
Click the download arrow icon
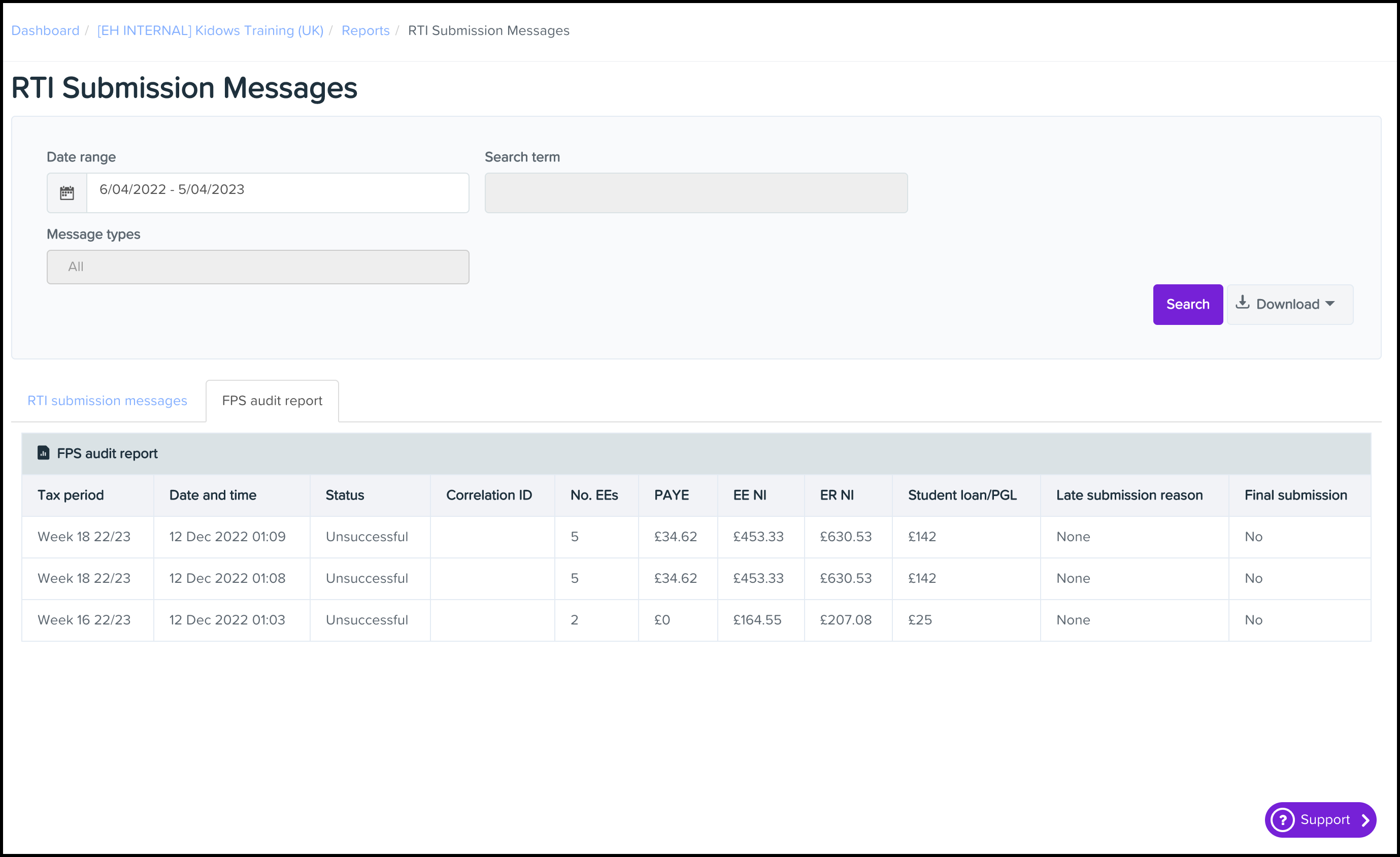click(x=1243, y=303)
